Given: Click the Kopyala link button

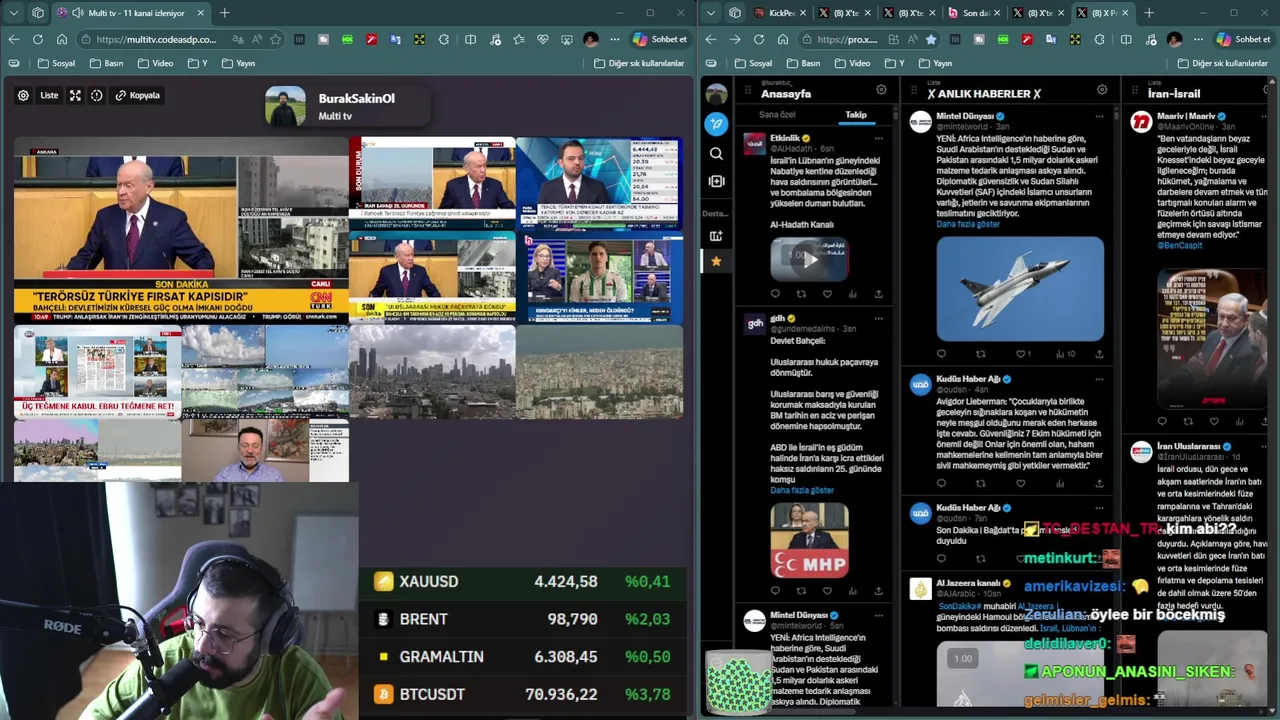Looking at the screenshot, I should click(x=138, y=95).
